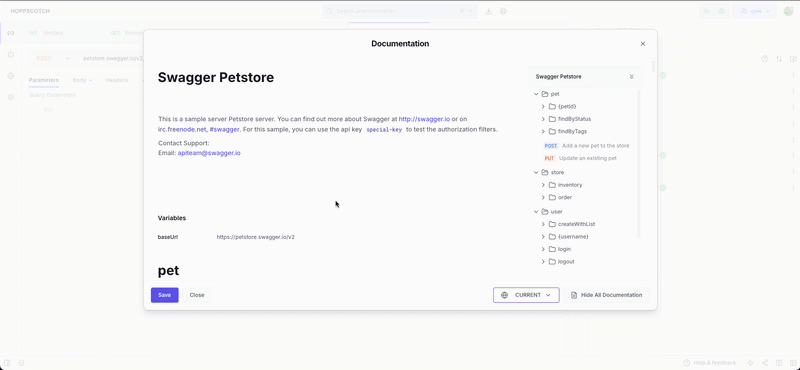
Task: Open the REST link icon in left sidebar
Action: point(11,33)
